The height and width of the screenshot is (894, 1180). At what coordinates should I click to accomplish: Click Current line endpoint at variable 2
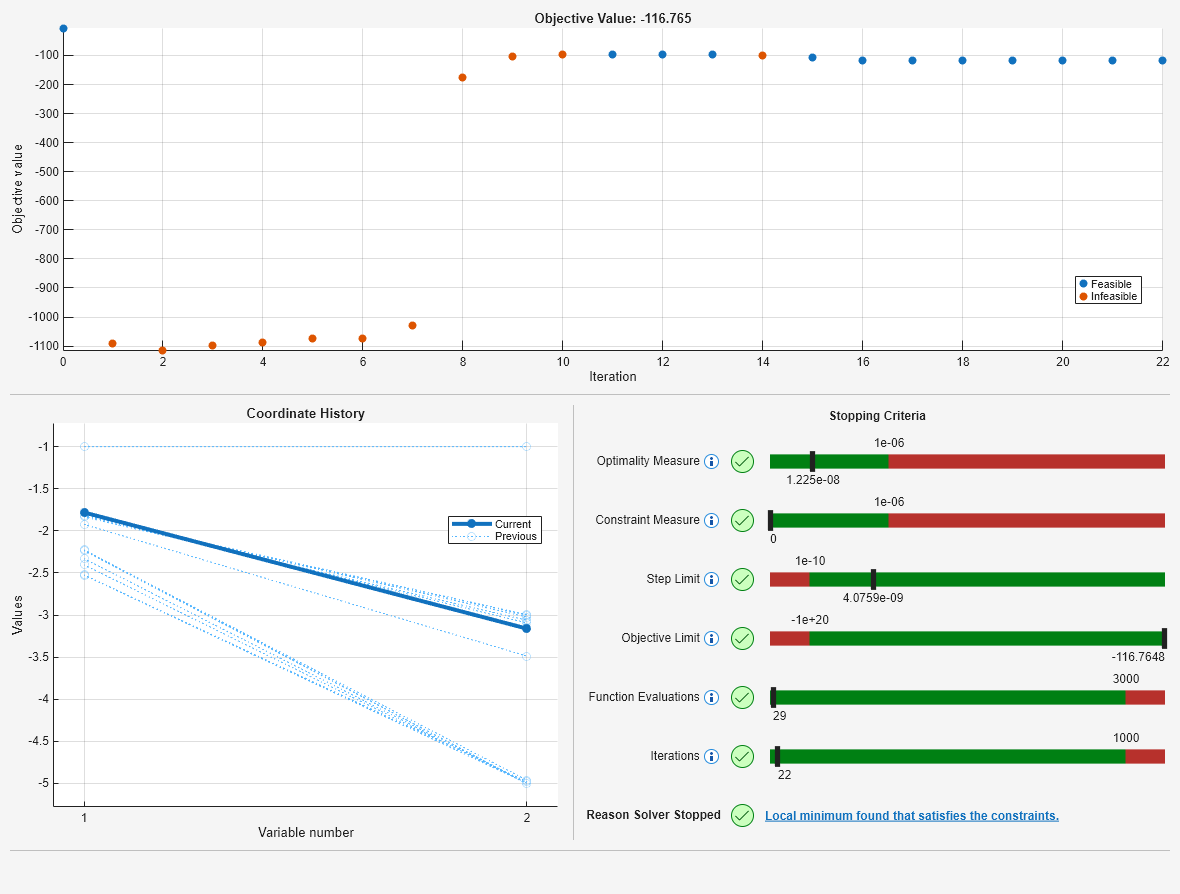(526, 628)
